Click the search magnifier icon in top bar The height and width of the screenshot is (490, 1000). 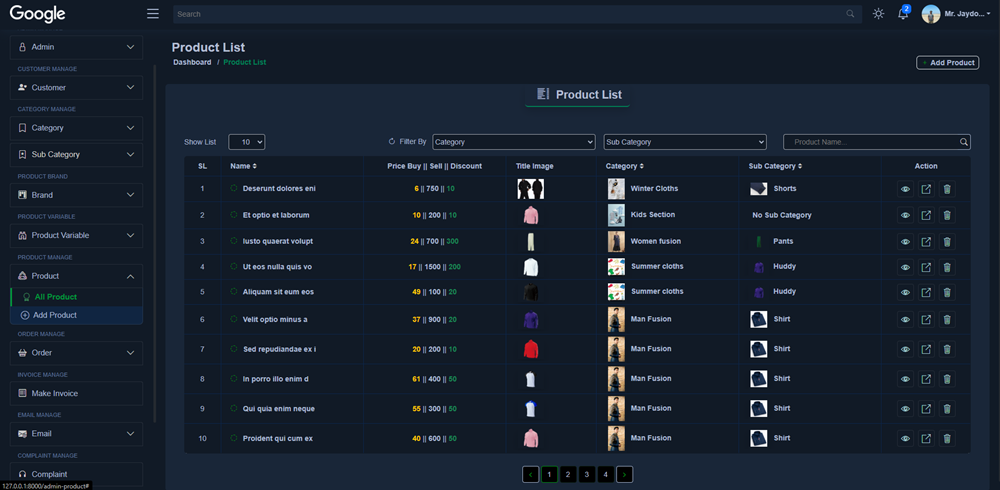point(850,14)
